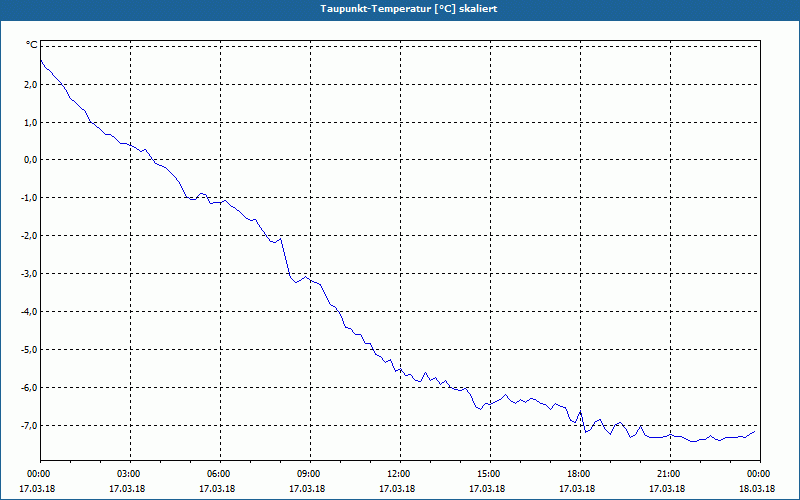800x500 pixels.
Task: Select the '-2,0' y-axis label
Action: point(30,236)
